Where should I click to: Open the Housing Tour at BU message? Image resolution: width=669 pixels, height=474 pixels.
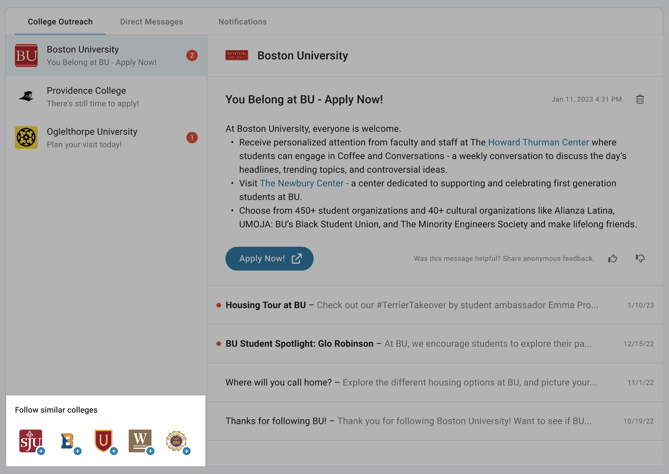click(435, 305)
